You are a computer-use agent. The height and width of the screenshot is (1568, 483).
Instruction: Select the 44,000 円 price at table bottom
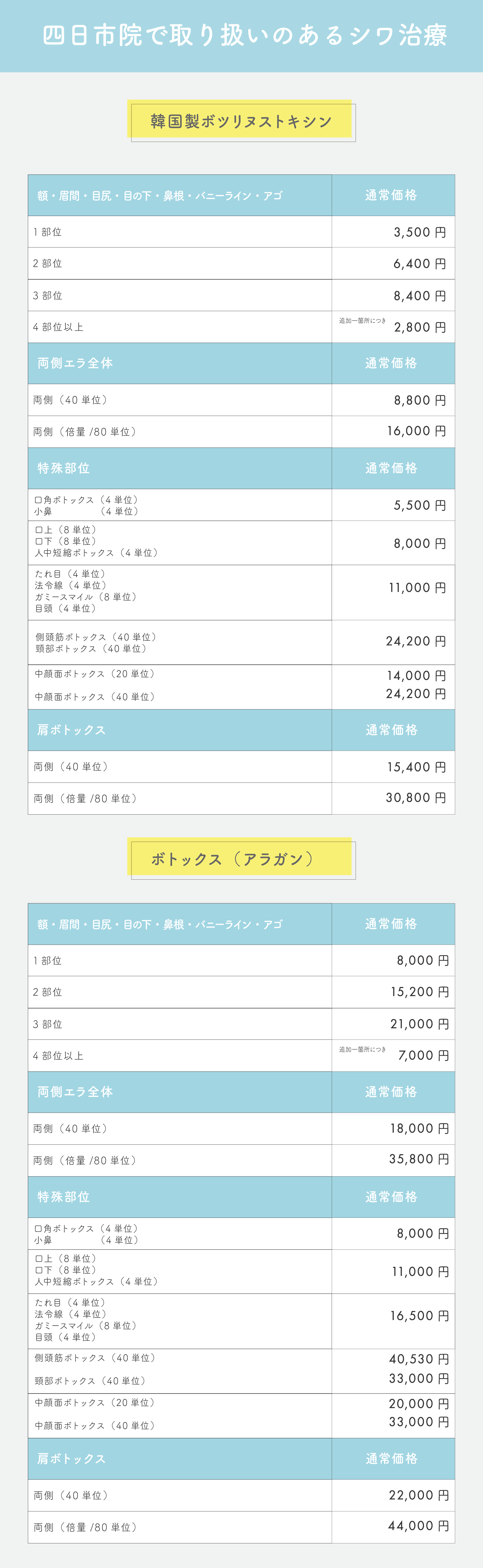[419, 1526]
